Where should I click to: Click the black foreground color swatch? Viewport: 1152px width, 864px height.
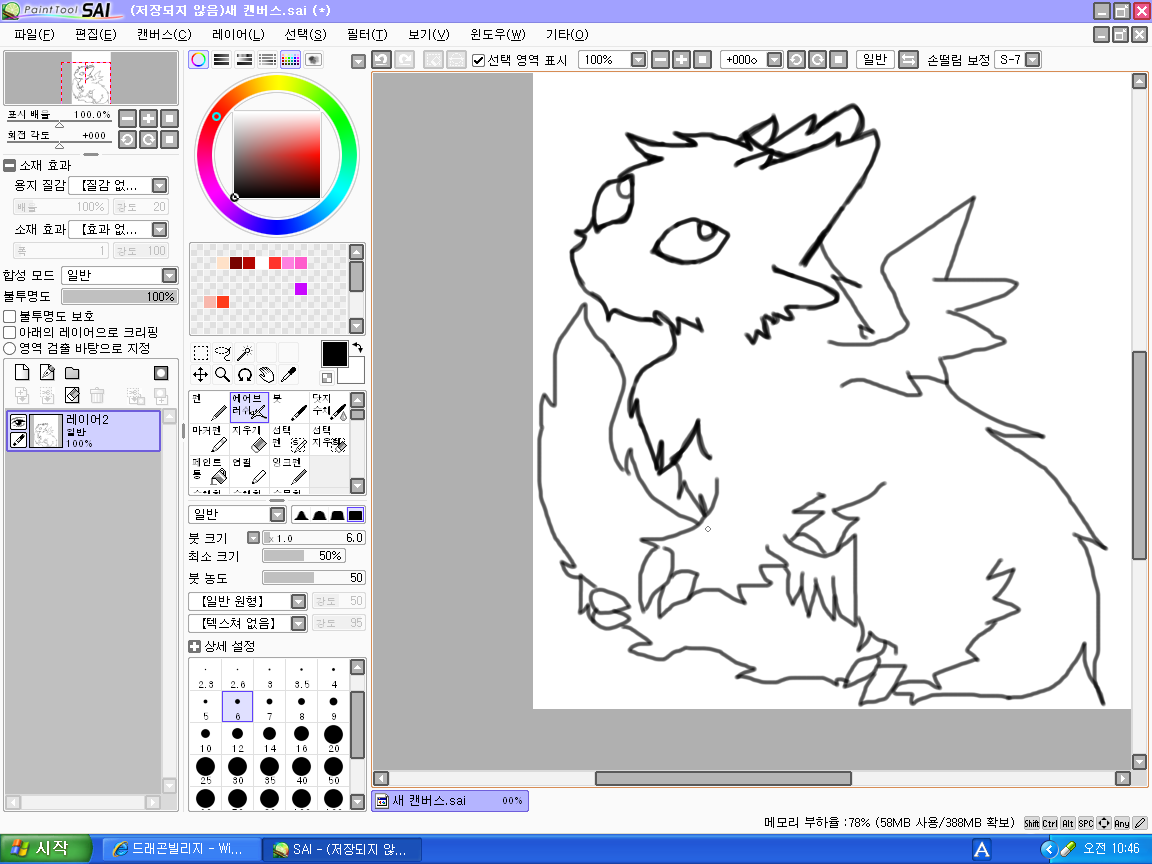pyautogui.click(x=334, y=354)
